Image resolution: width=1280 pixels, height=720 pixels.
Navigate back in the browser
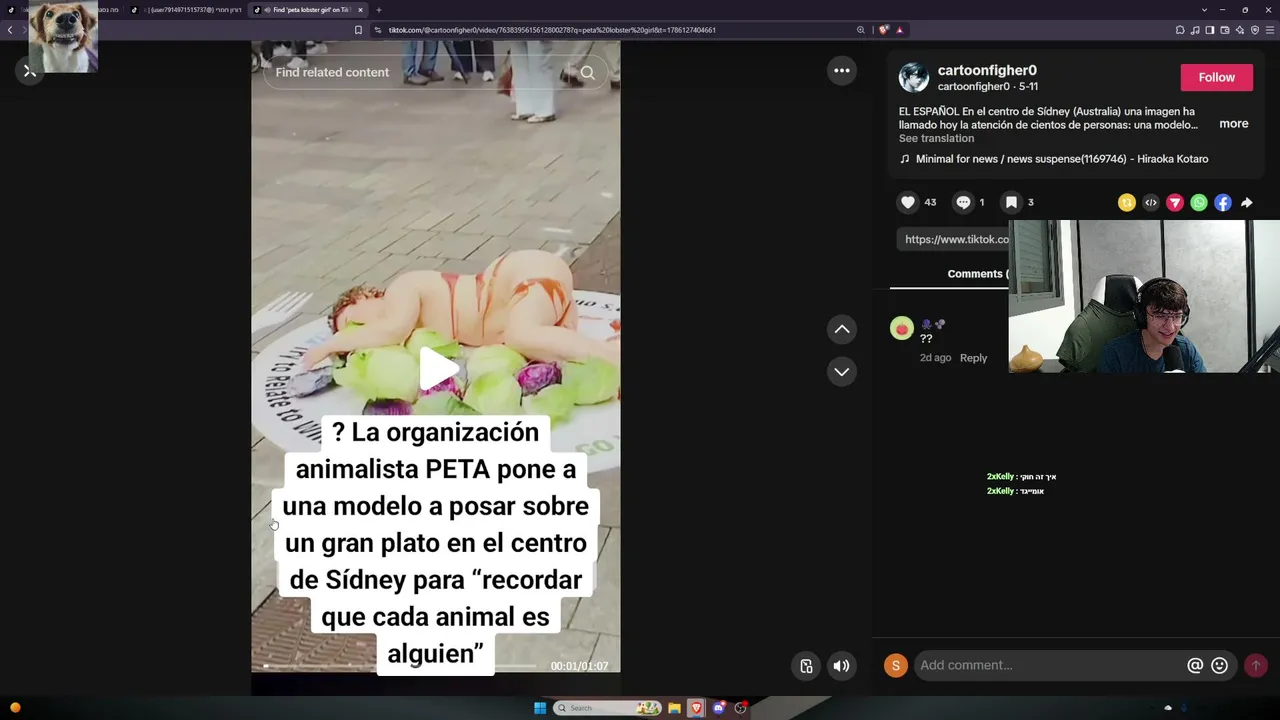click(x=10, y=30)
